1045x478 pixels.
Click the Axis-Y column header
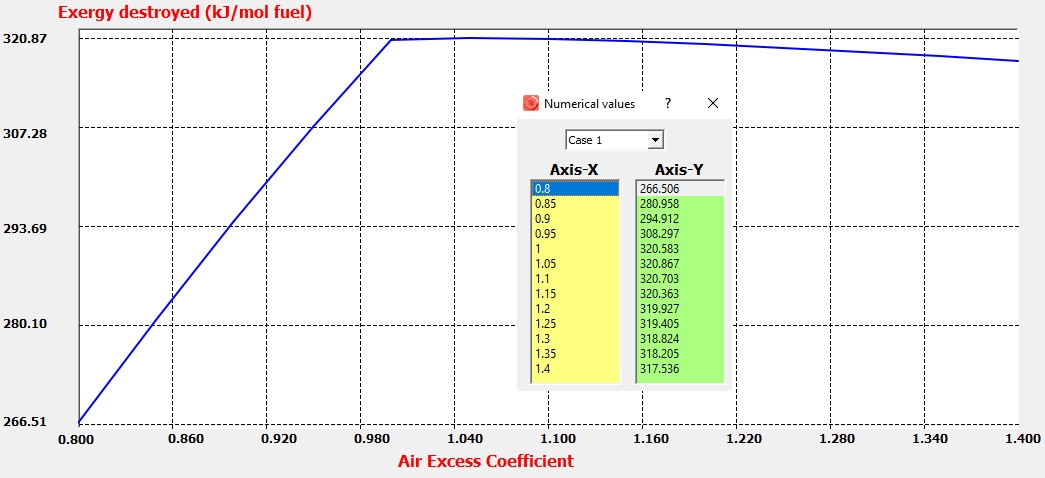tap(679, 169)
